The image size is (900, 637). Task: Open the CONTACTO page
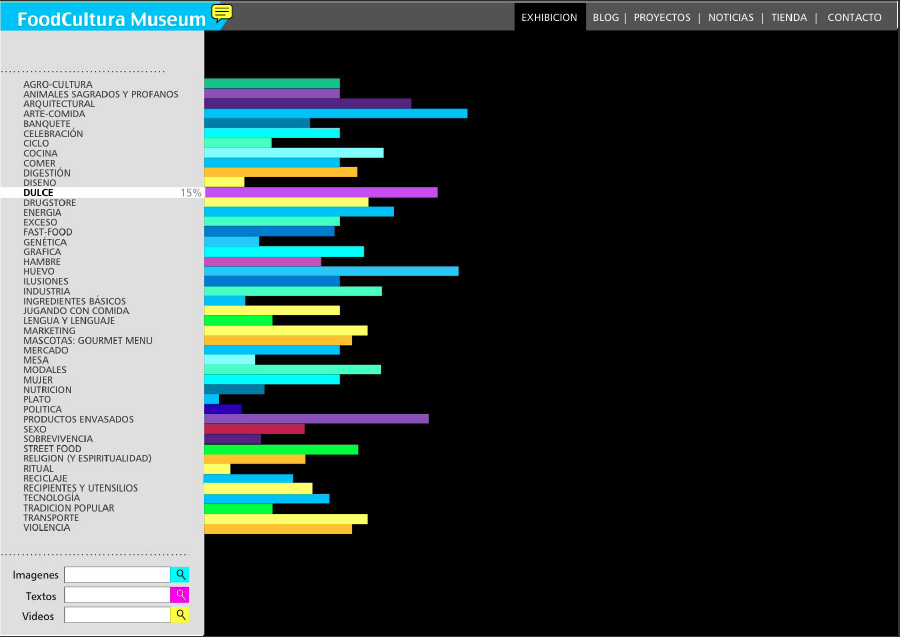(854, 17)
